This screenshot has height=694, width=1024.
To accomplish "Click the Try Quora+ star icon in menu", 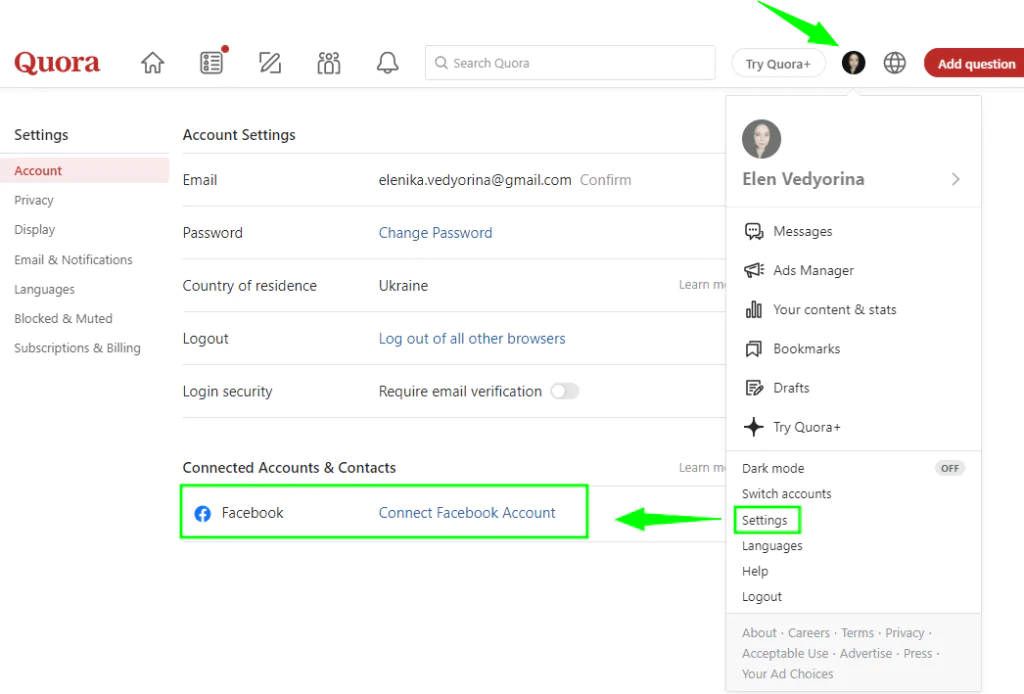I will click(x=754, y=427).
